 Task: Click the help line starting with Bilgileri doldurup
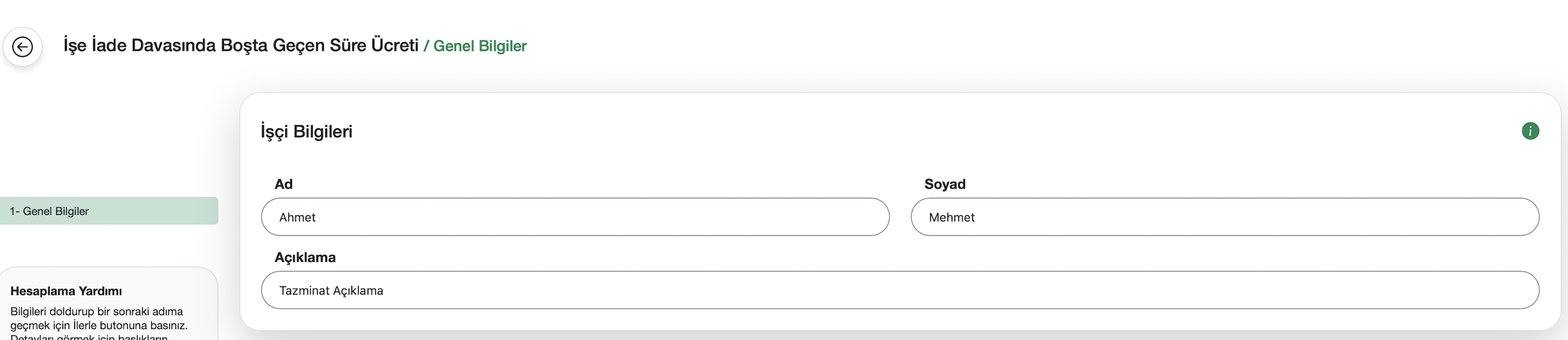click(96, 311)
